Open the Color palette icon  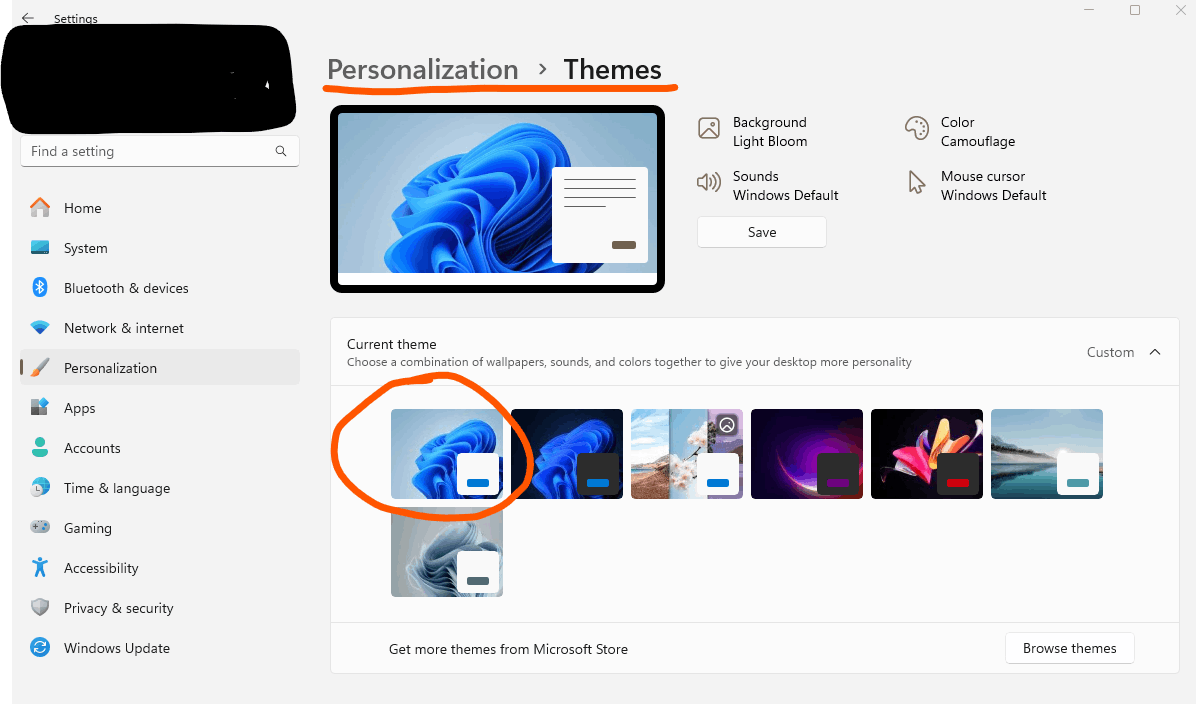pos(916,128)
